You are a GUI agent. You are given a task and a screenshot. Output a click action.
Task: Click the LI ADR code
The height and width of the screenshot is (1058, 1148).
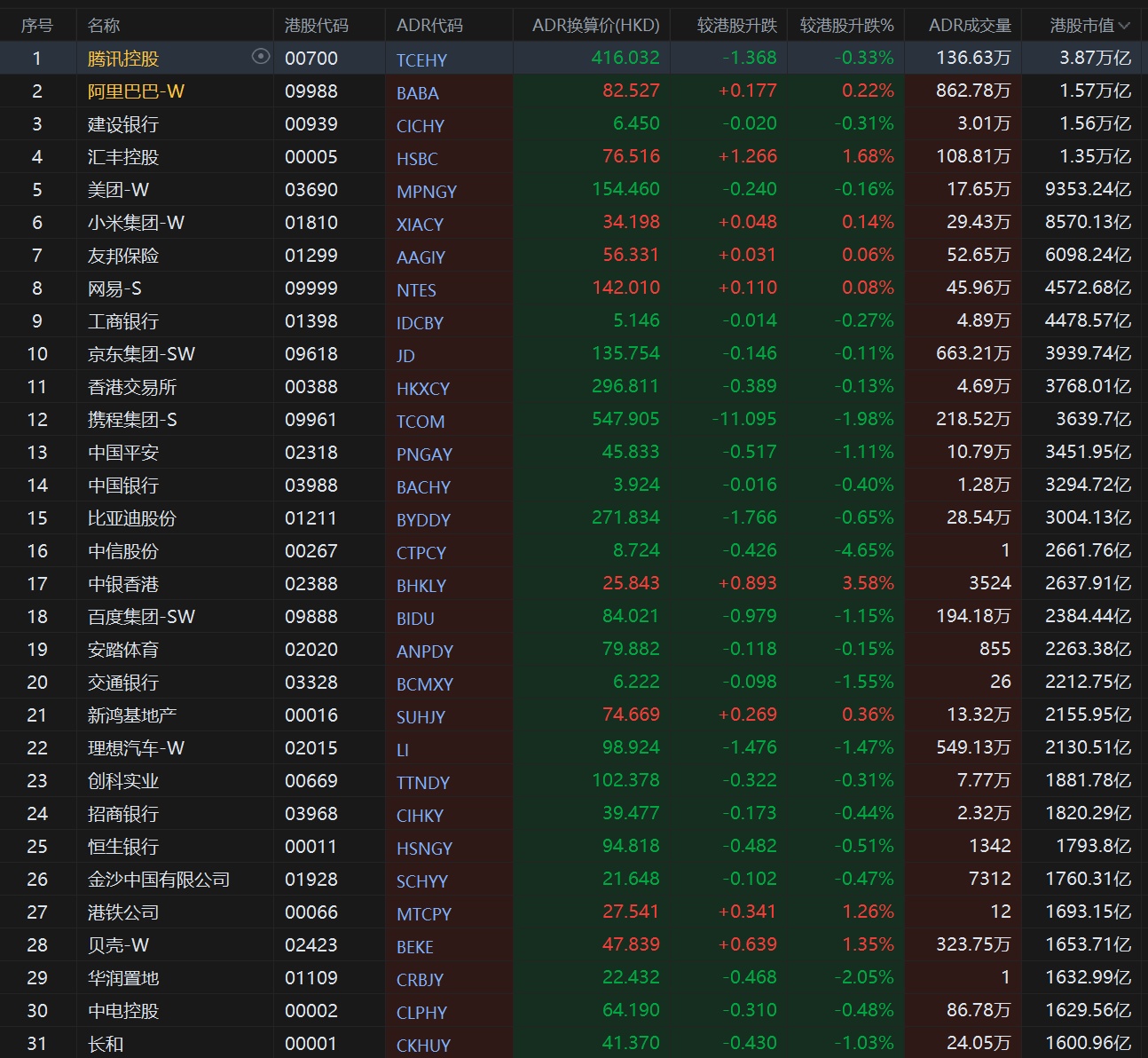point(403,750)
